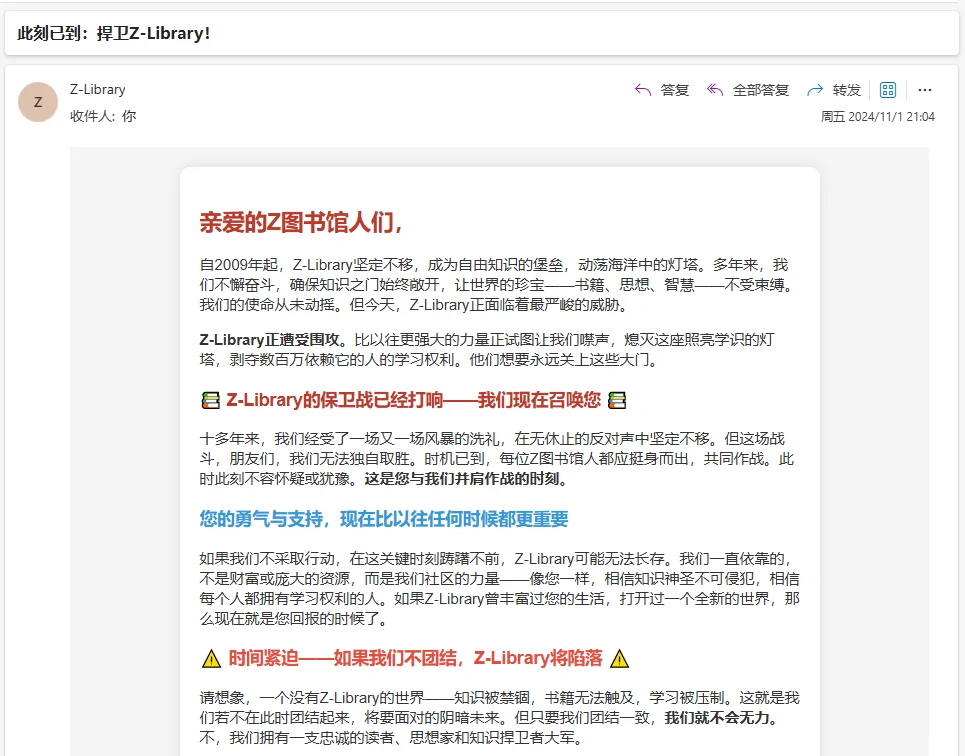
Task: Click the bold text 我们就不会无力
Action: 721,718
